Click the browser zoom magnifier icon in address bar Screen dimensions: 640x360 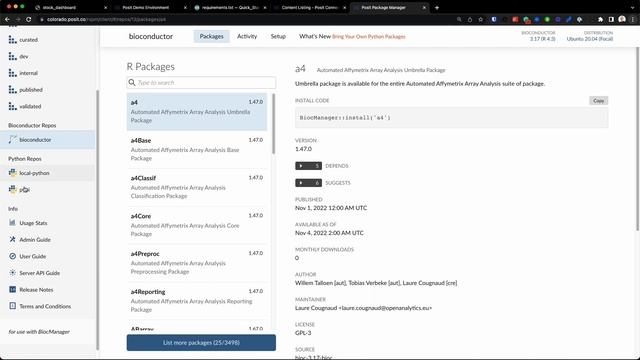point(459,19)
